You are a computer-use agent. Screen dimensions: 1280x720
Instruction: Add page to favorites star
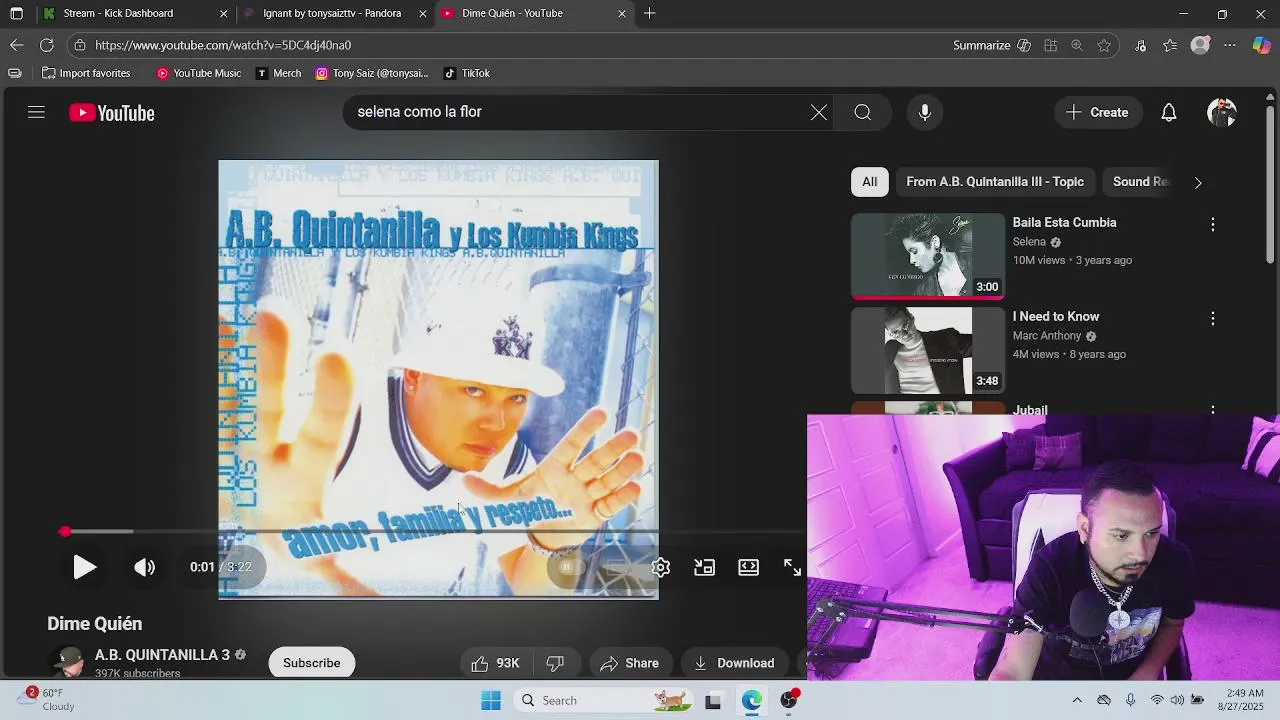pos(1104,45)
